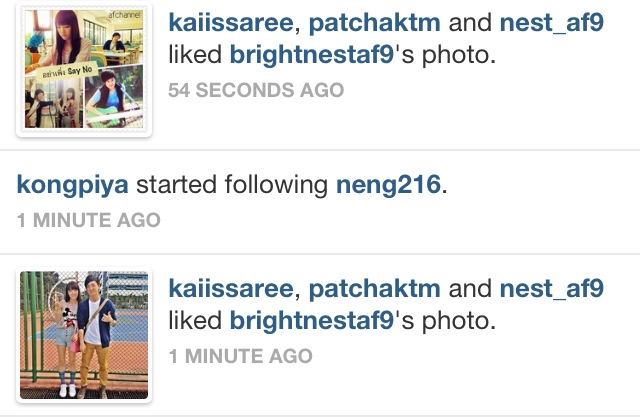The height and width of the screenshot is (417, 640).
Task: Open the collage photo thumbnail with Say No banner
Action: pos(84,69)
